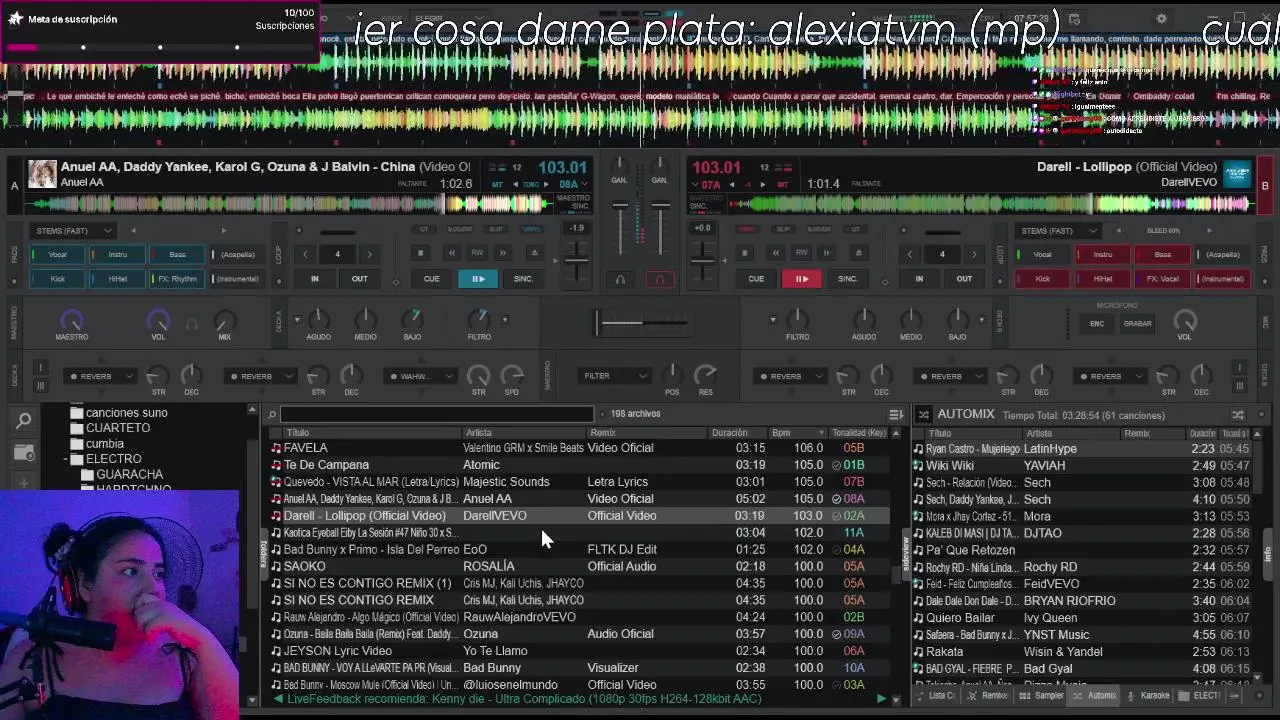The width and height of the screenshot is (1280, 720).
Task: Click the deck B loop OUT button
Action: [963, 279]
